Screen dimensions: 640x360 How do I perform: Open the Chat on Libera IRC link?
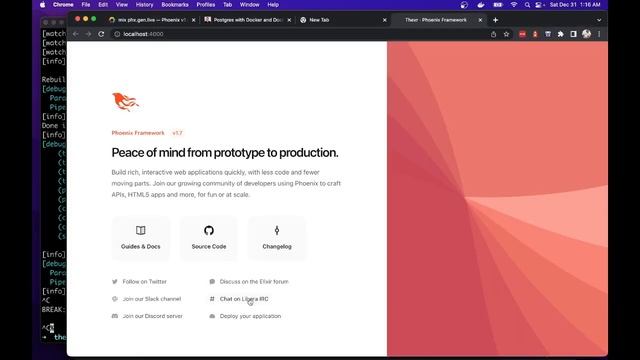(244, 299)
